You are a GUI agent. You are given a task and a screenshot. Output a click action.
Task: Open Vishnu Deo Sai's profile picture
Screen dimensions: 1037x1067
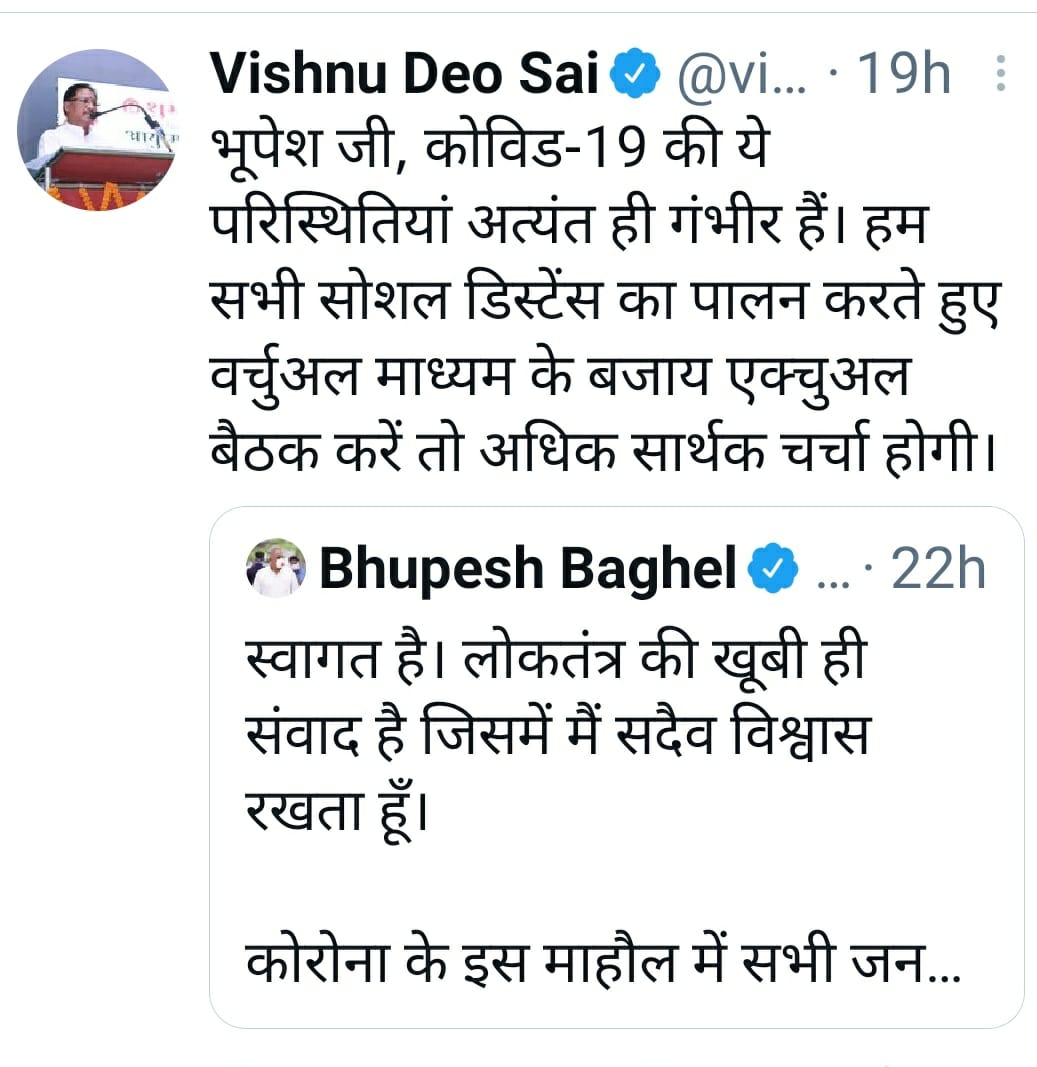[97, 129]
